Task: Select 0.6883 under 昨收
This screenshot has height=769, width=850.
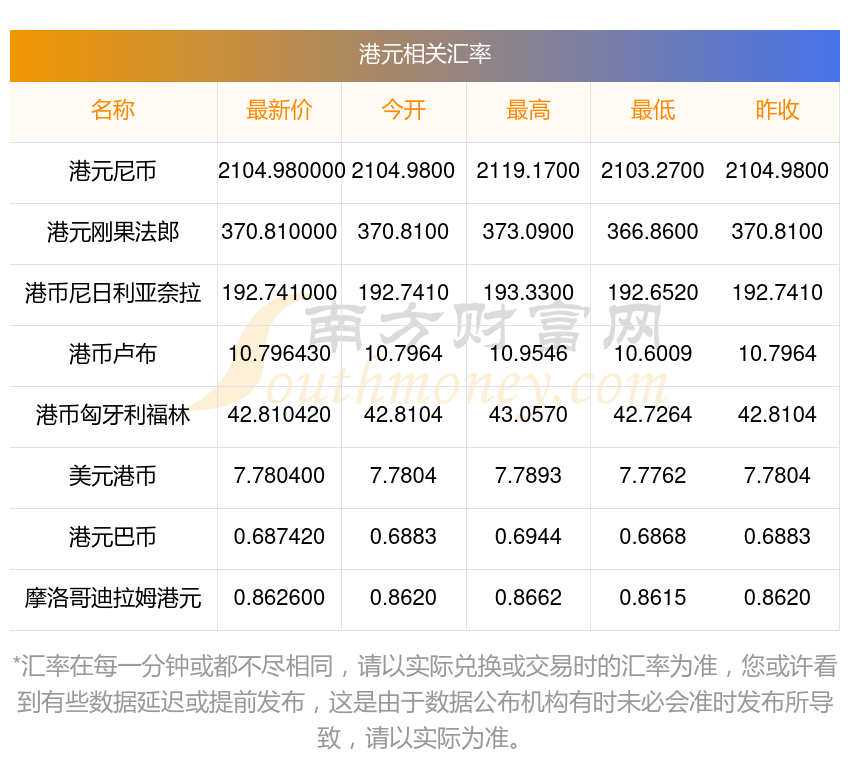Action: (x=777, y=537)
